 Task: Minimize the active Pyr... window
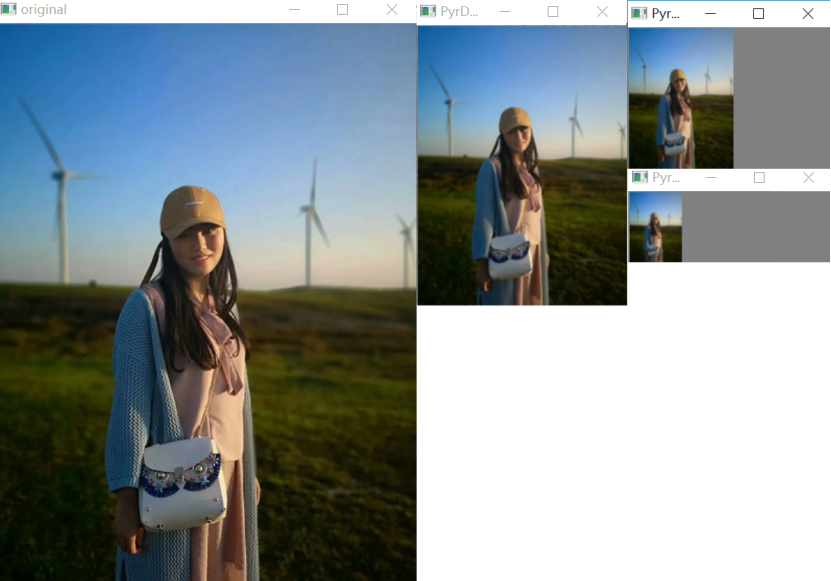click(710, 13)
